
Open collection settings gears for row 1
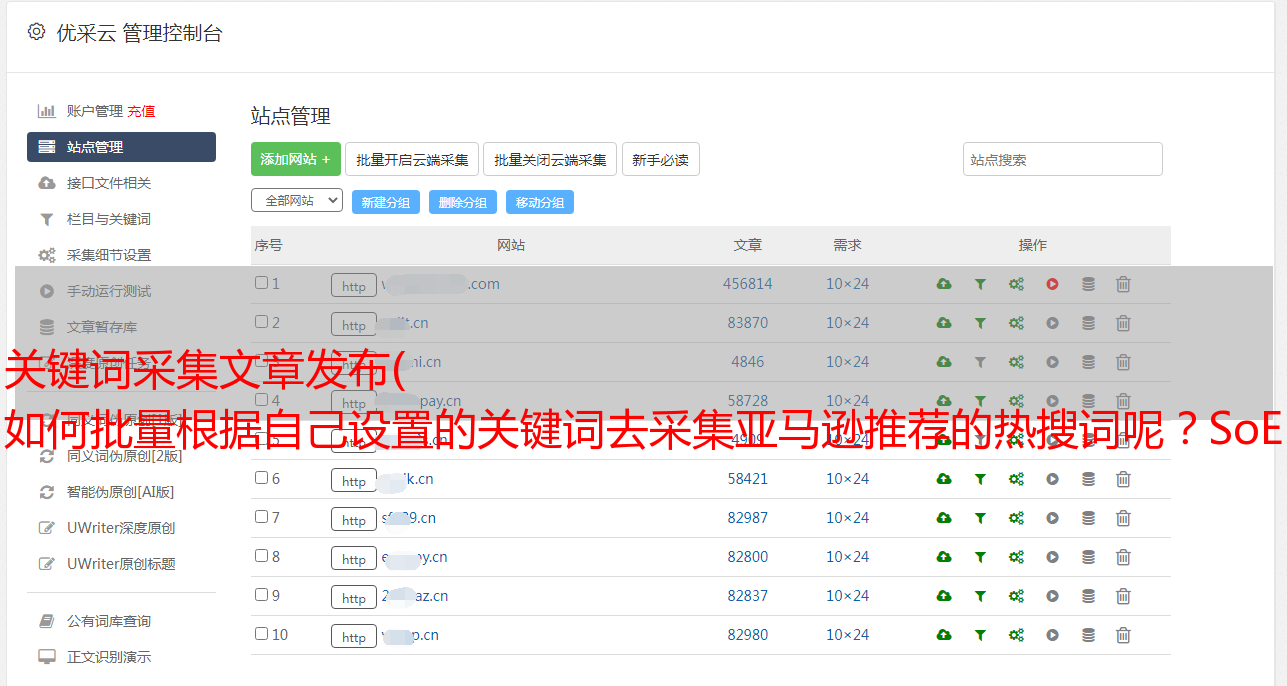(1016, 284)
